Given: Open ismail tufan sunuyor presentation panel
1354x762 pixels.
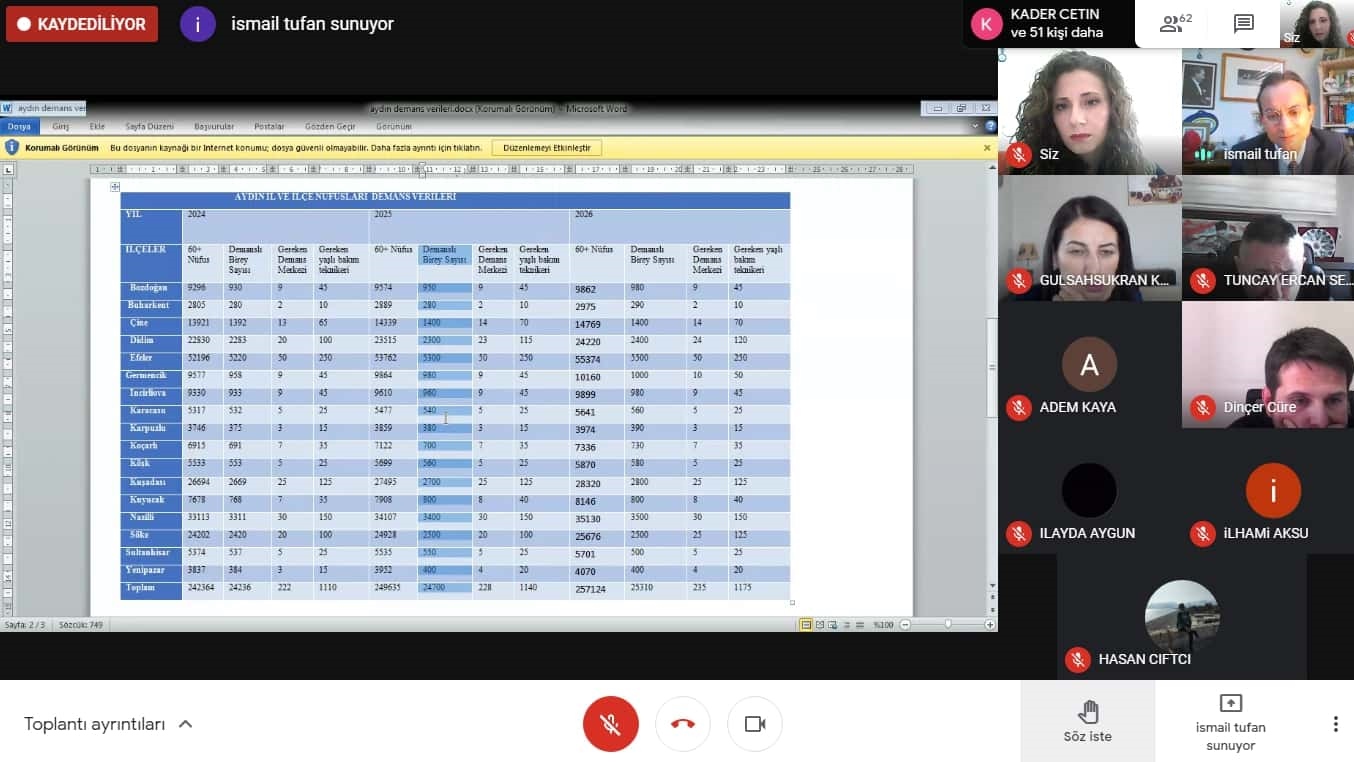Looking at the screenshot, I should [x=1230, y=721].
